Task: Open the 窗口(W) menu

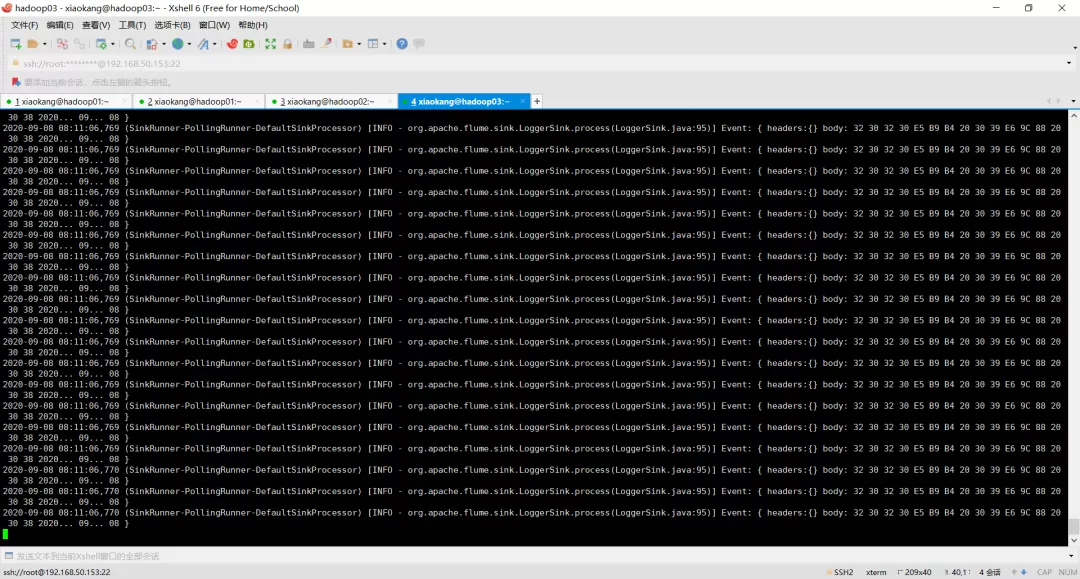Action: click(x=214, y=25)
